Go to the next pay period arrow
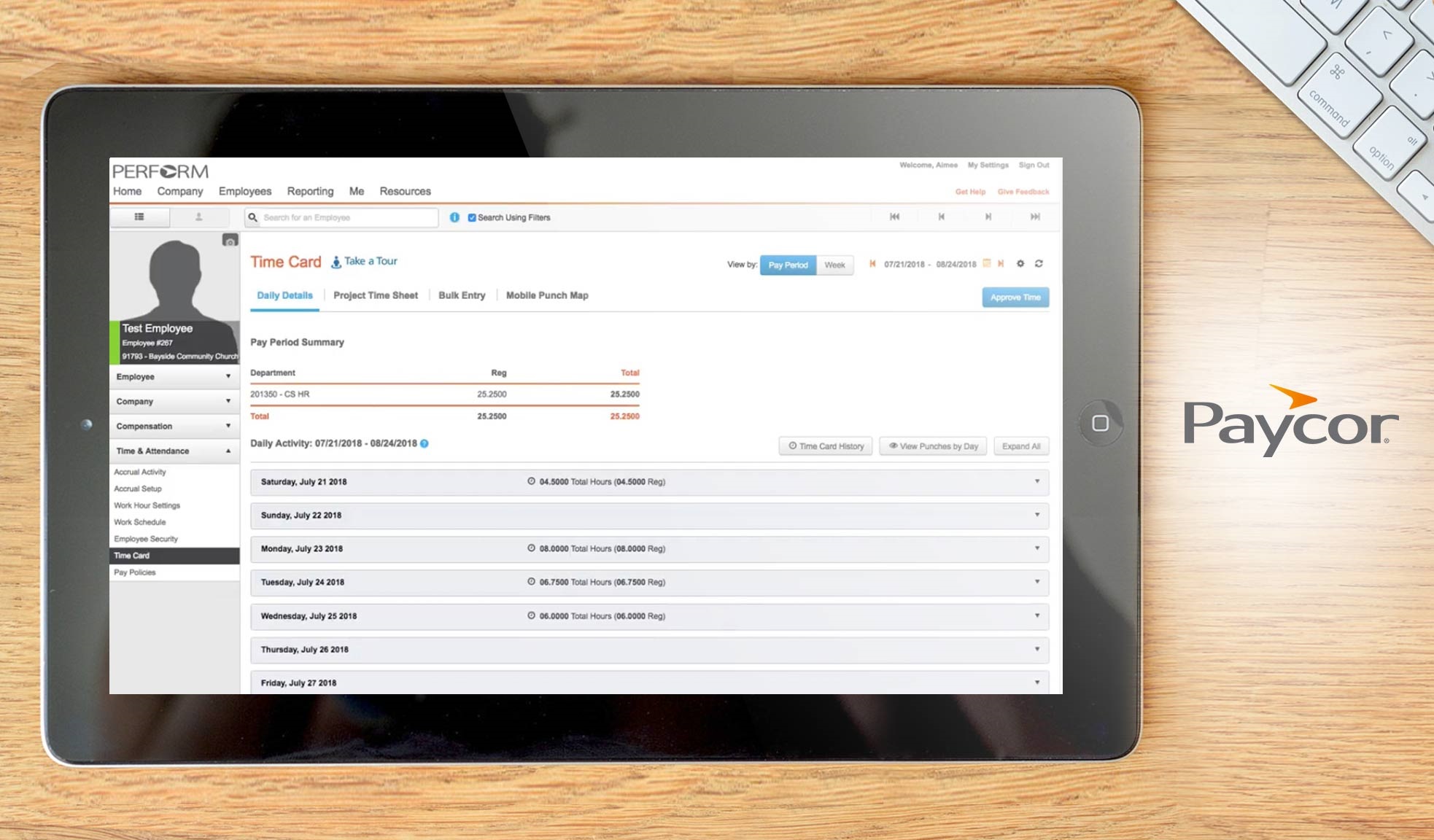The width and height of the screenshot is (1434, 840). pos(1001,264)
